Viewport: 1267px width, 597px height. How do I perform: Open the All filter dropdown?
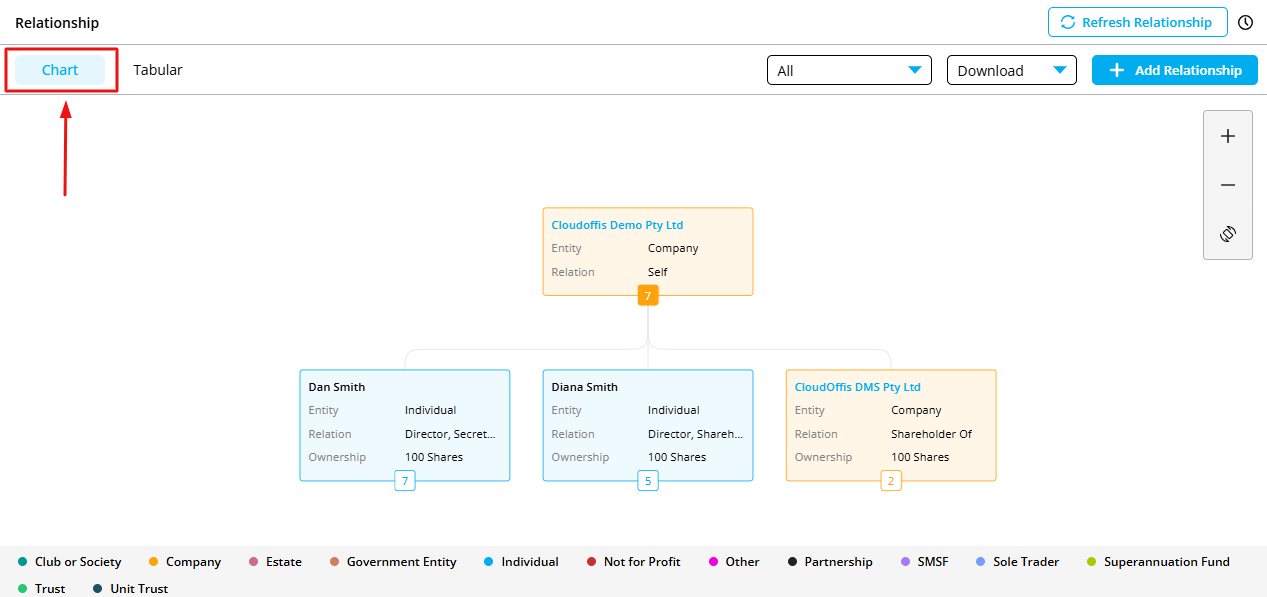pyautogui.click(x=849, y=70)
